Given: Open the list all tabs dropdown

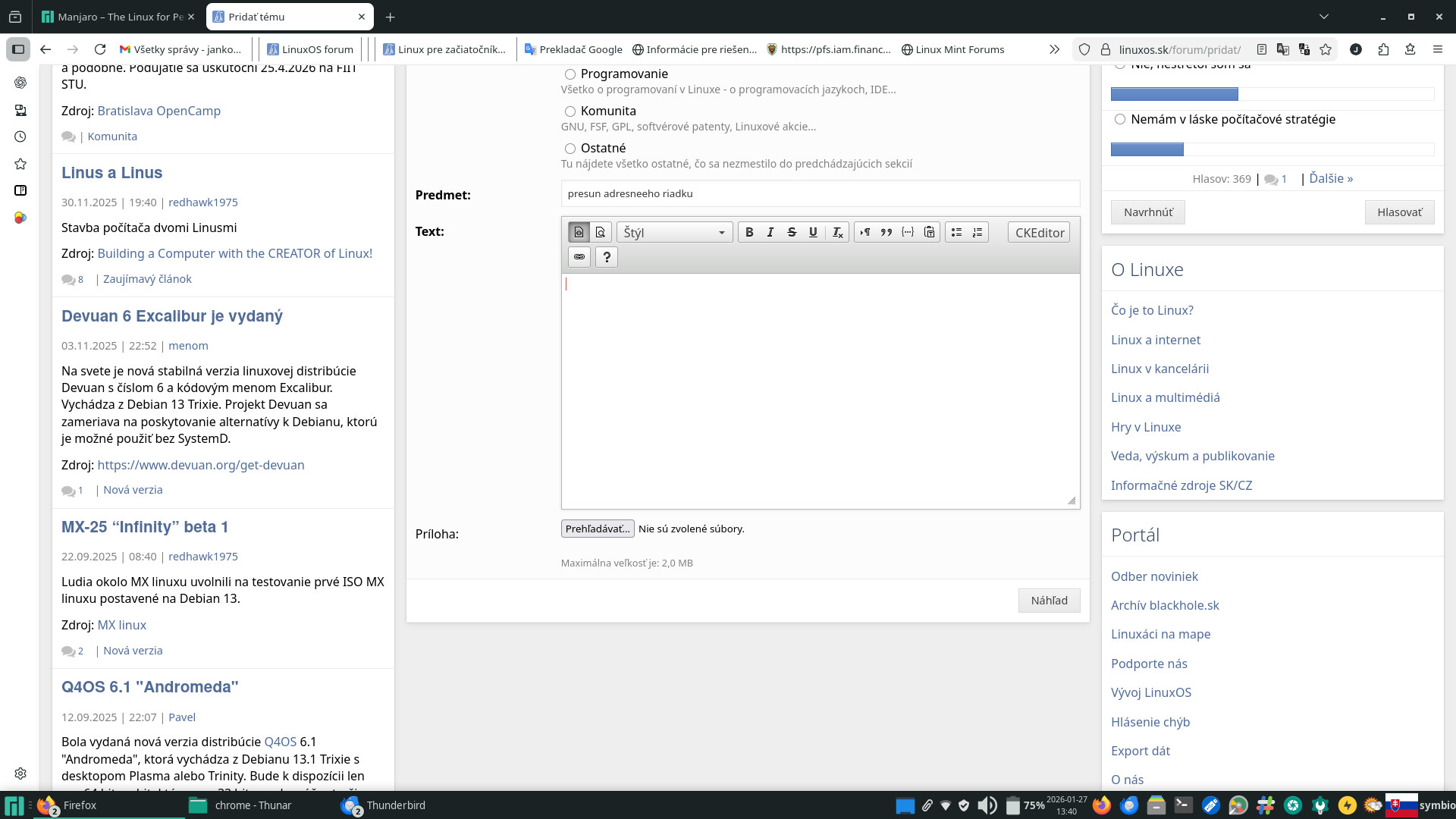Looking at the screenshot, I should (x=1323, y=17).
